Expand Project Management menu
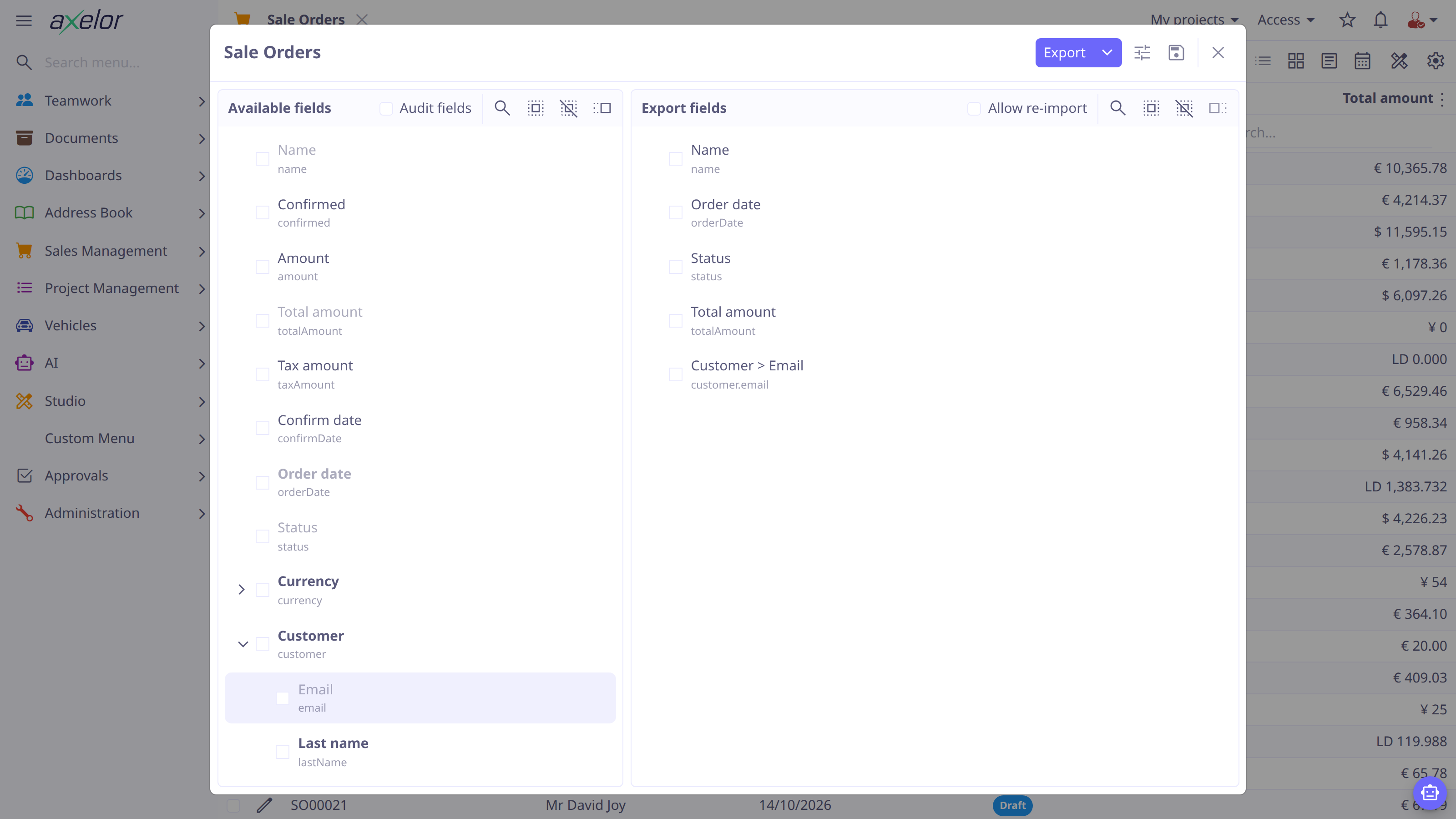The height and width of the screenshot is (819, 1456). pyautogui.click(x=110, y=288)
